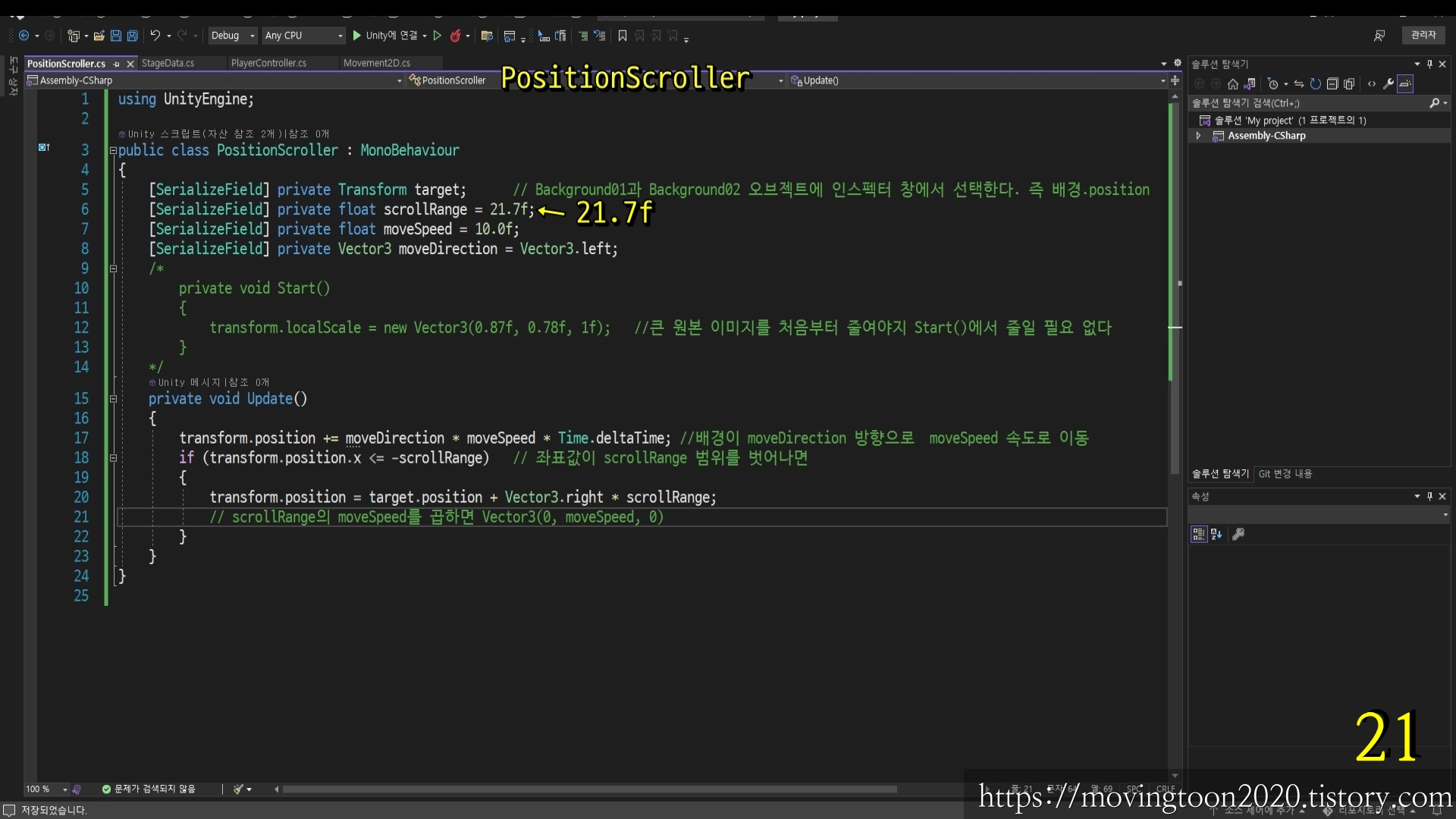Collapse the Update() method region
Image resolution: width=1456 pixels, height=819 pixels.
tap(113, 399)
